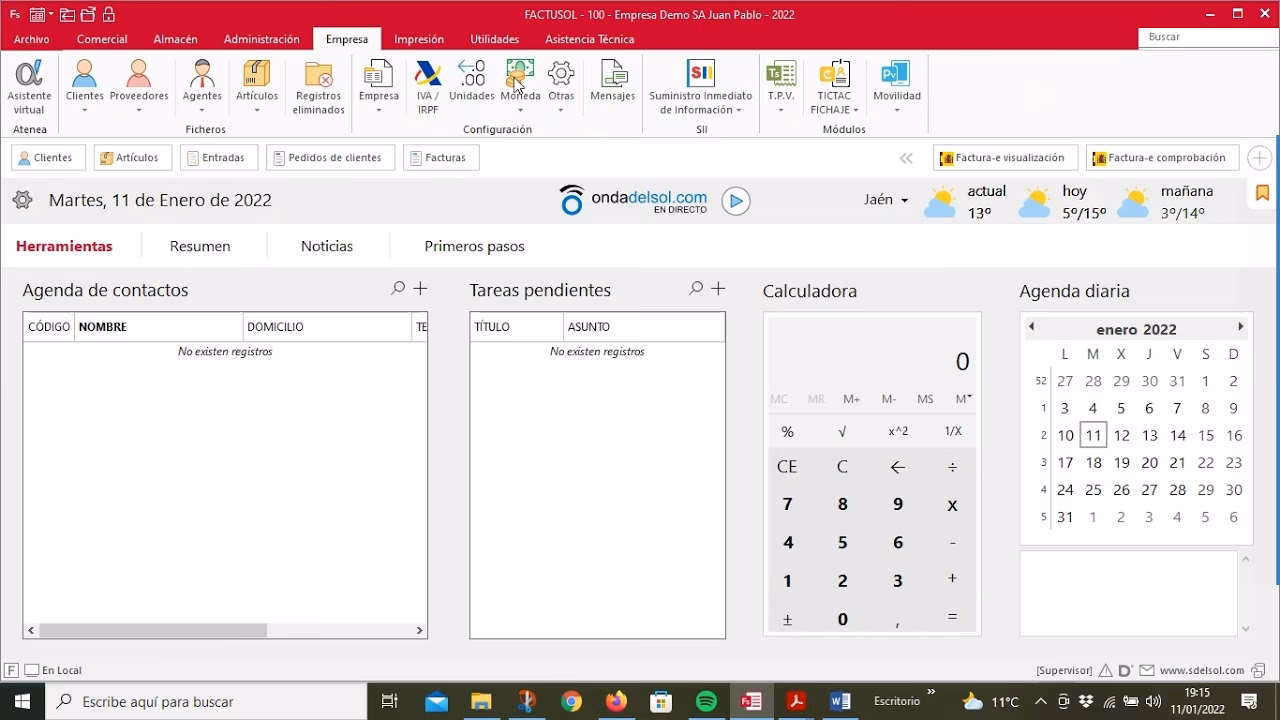Play the ondadelsol.com live radio

click(x=736, y=201)
